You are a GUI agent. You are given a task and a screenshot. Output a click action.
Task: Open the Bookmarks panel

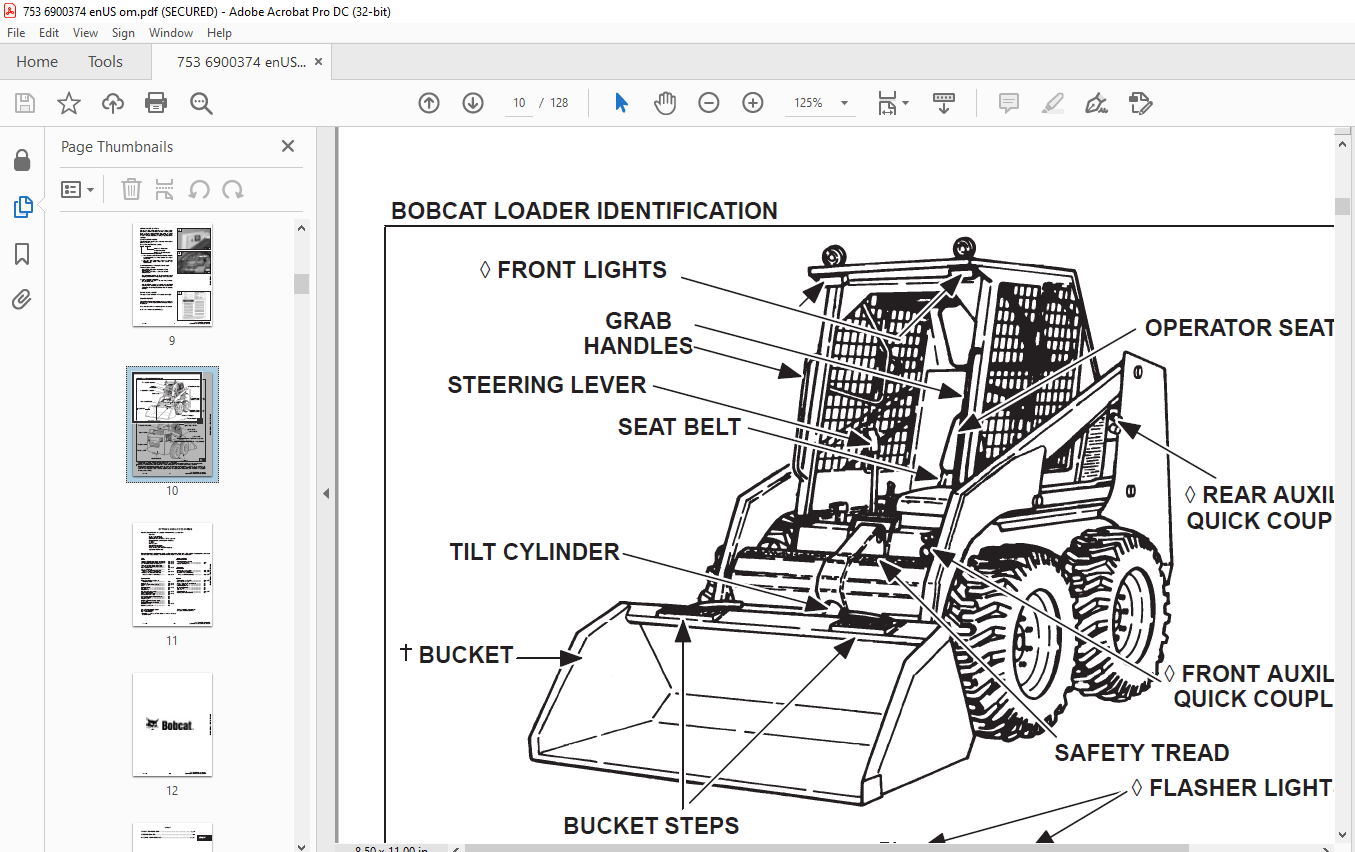[22, 254]
